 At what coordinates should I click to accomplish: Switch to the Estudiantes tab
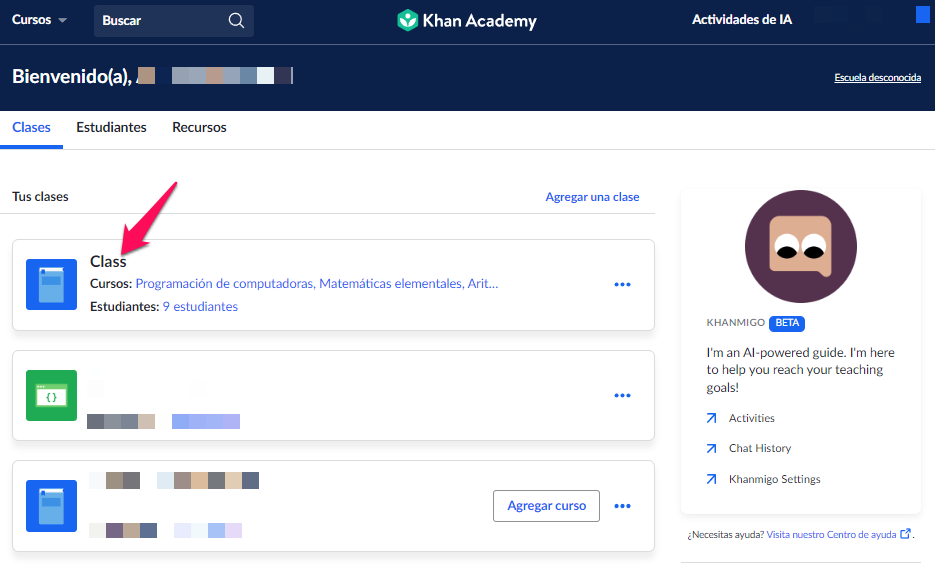click(112, 128)
